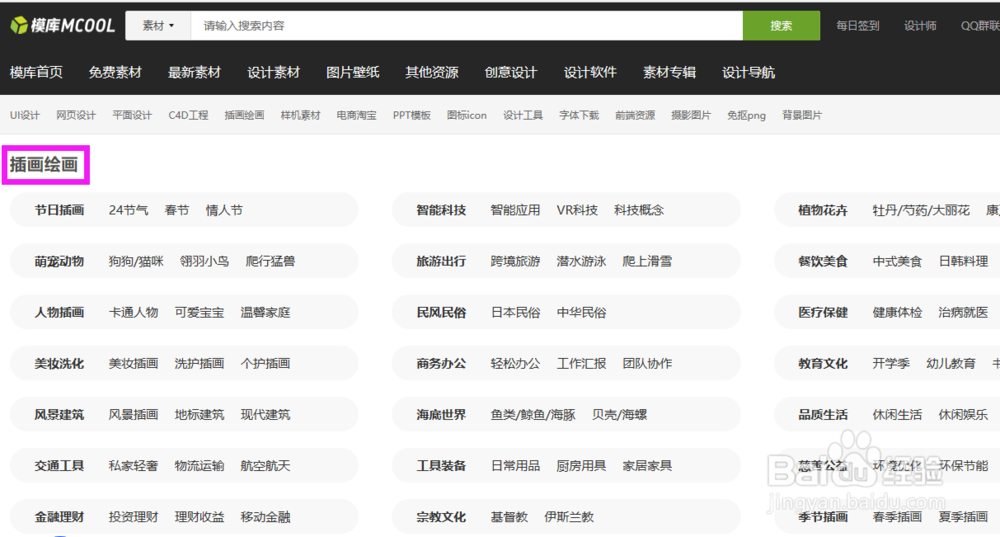Open the 中式美食 link
The height and width of the screenshot is (537, 1000).
tap(897, 261)
